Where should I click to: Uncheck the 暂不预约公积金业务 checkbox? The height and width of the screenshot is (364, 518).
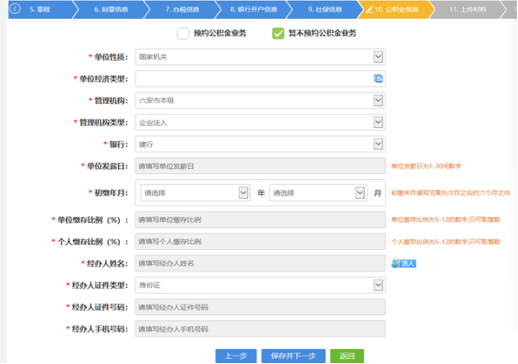coord(278,33)
